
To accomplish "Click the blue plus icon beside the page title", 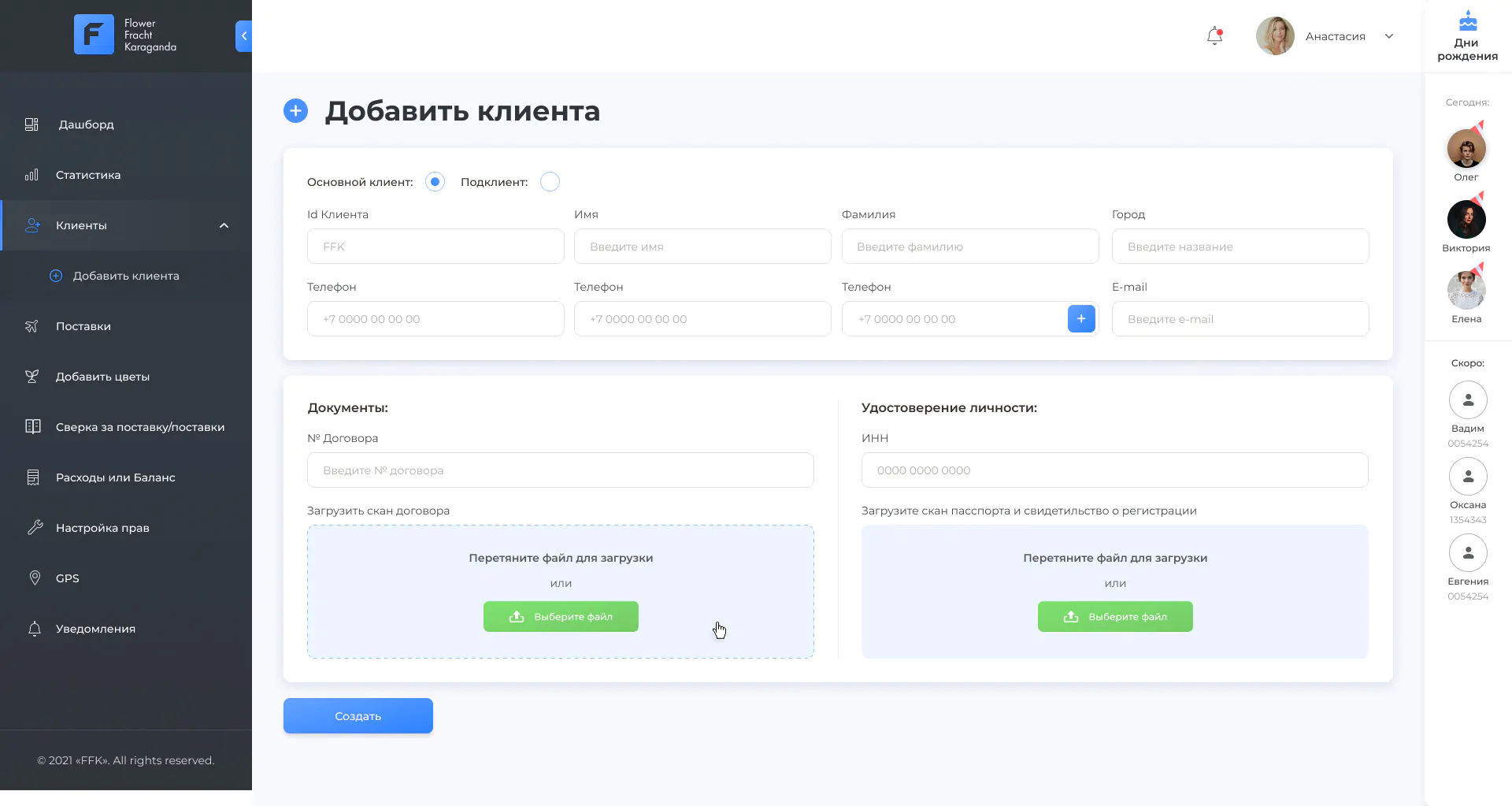I will tap(295, 111).
